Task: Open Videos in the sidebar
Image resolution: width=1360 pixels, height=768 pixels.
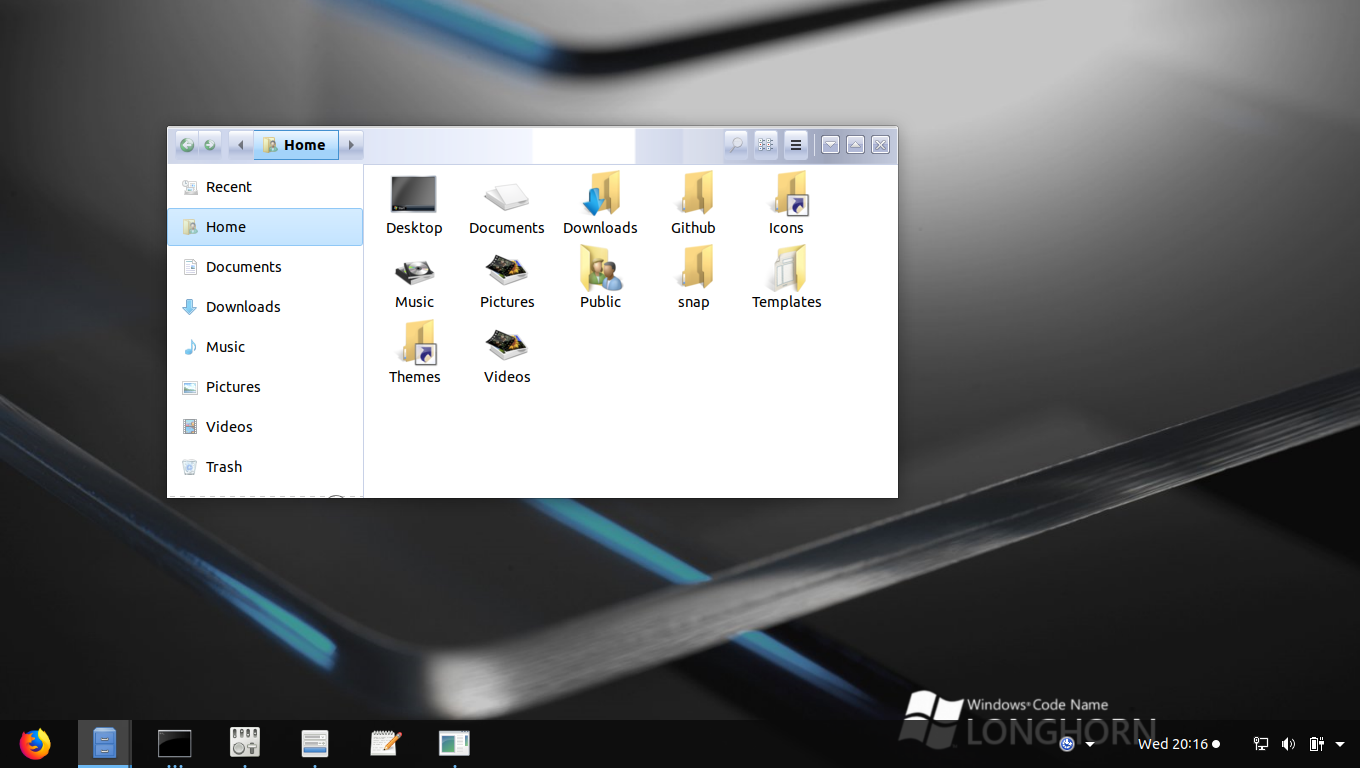Action: click(265, 427)
